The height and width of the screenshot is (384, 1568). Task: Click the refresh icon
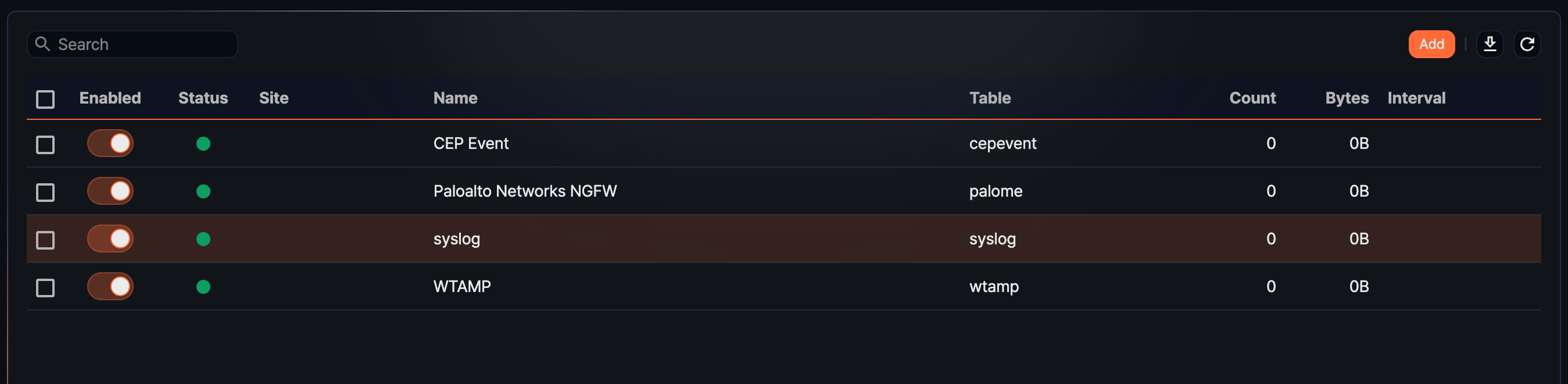tap(1527, 44)
